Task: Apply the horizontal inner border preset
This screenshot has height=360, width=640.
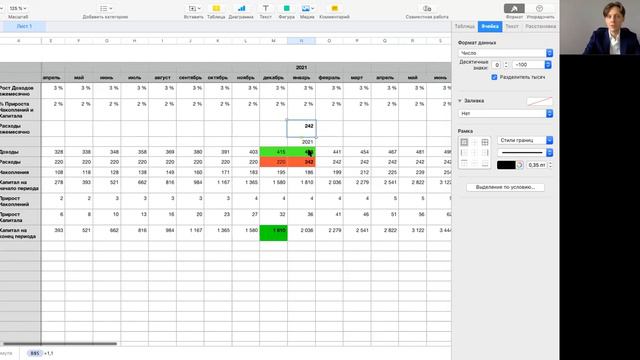Action: pos(474,163)
